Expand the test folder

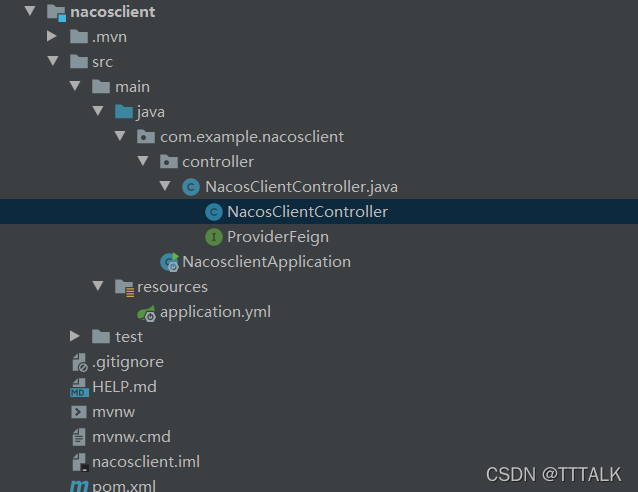[x=74, y=336]
